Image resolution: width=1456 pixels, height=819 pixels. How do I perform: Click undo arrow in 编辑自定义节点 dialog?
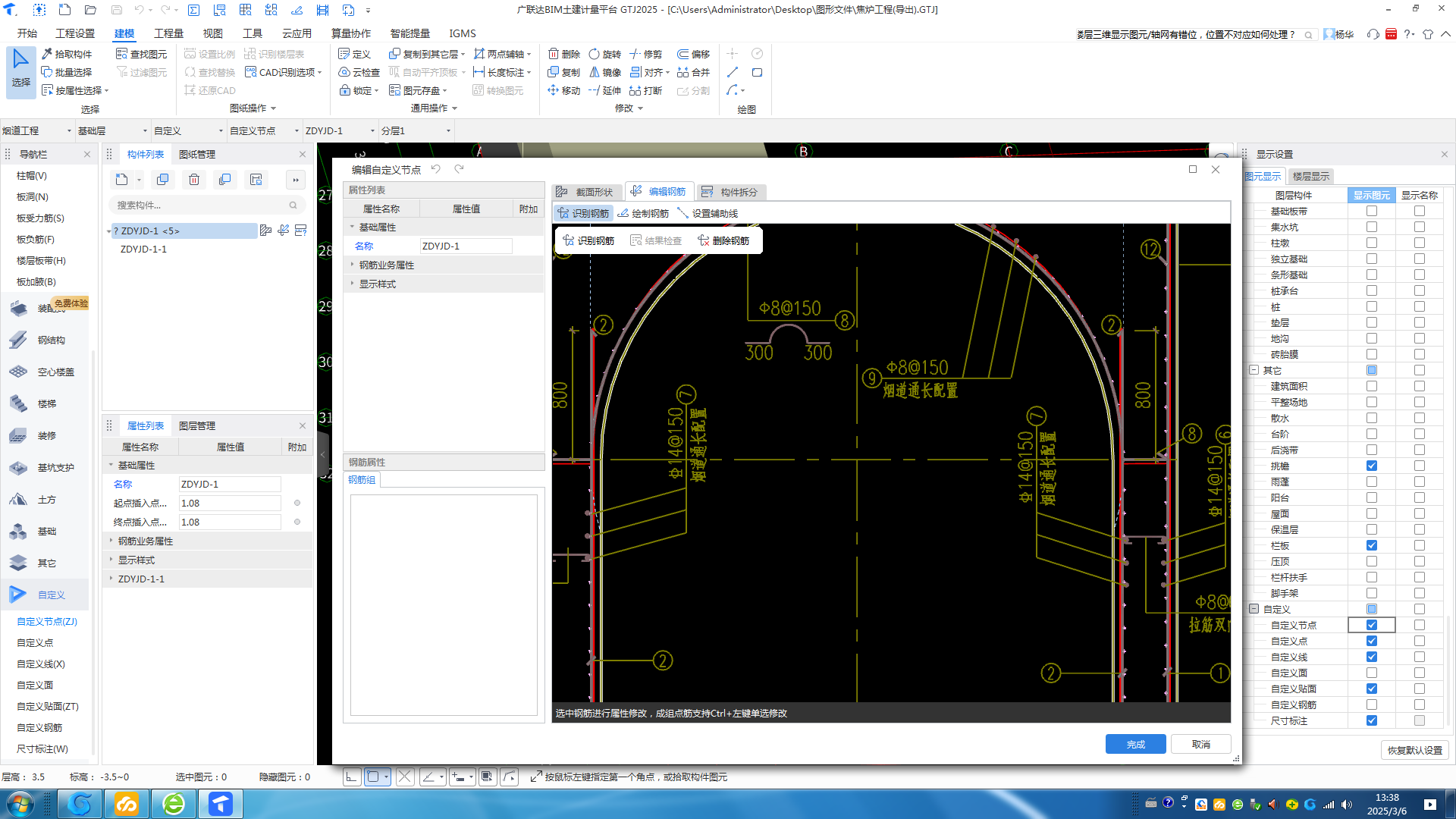[436, 169]
